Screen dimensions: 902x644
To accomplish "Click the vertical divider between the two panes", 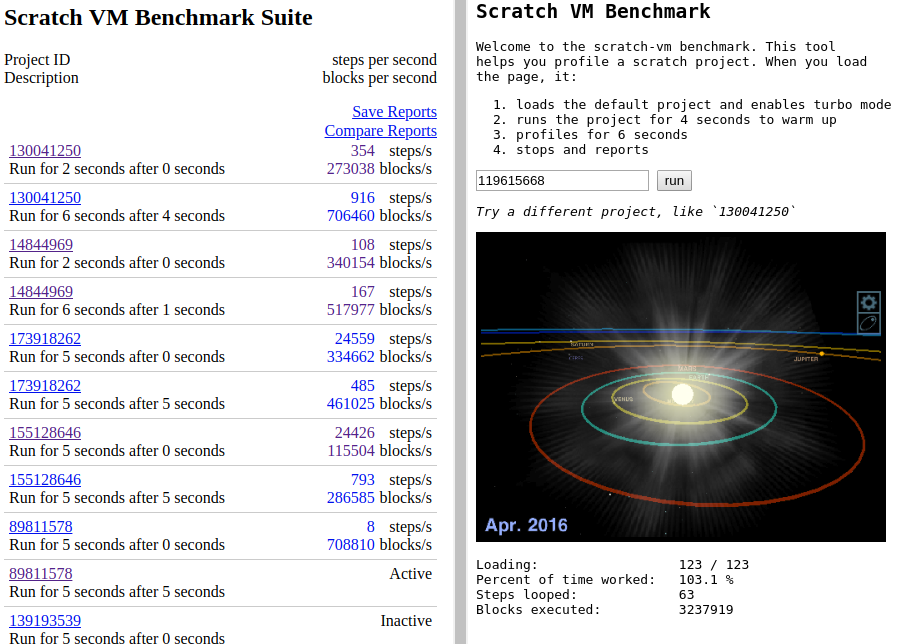I will click(x=460, y=322).
